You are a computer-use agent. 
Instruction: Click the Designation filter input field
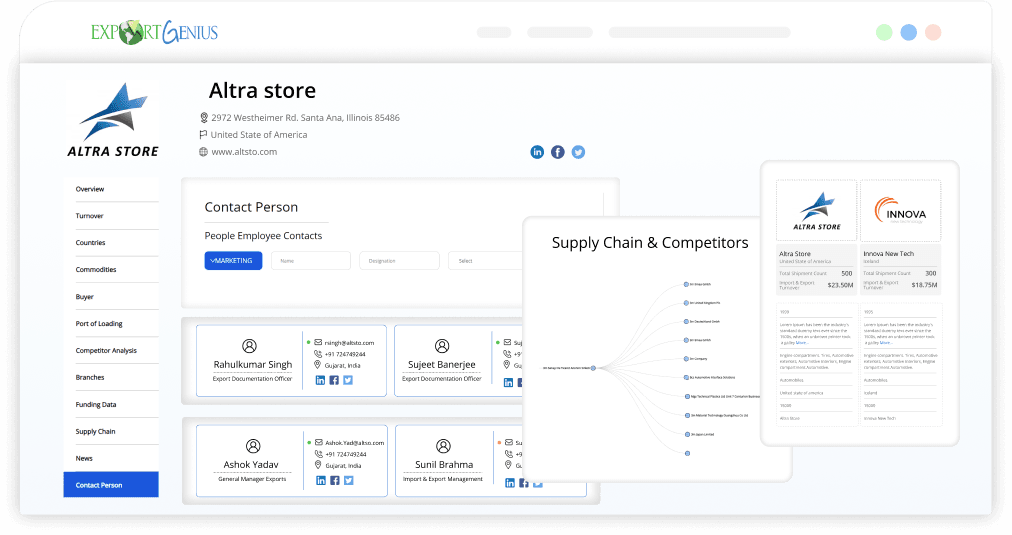click(x=400, y=261)
